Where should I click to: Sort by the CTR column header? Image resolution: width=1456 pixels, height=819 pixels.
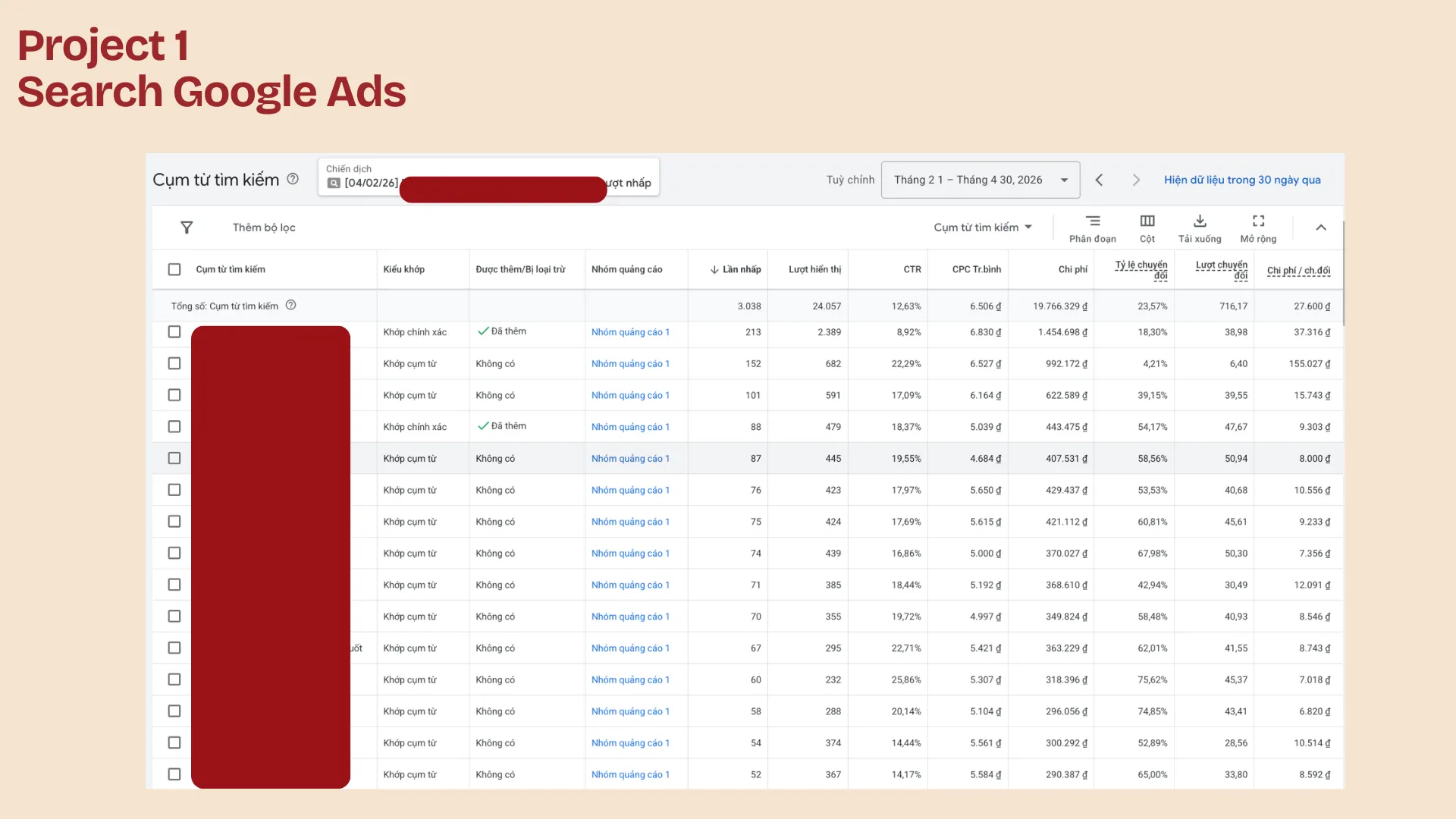point(912,269)
